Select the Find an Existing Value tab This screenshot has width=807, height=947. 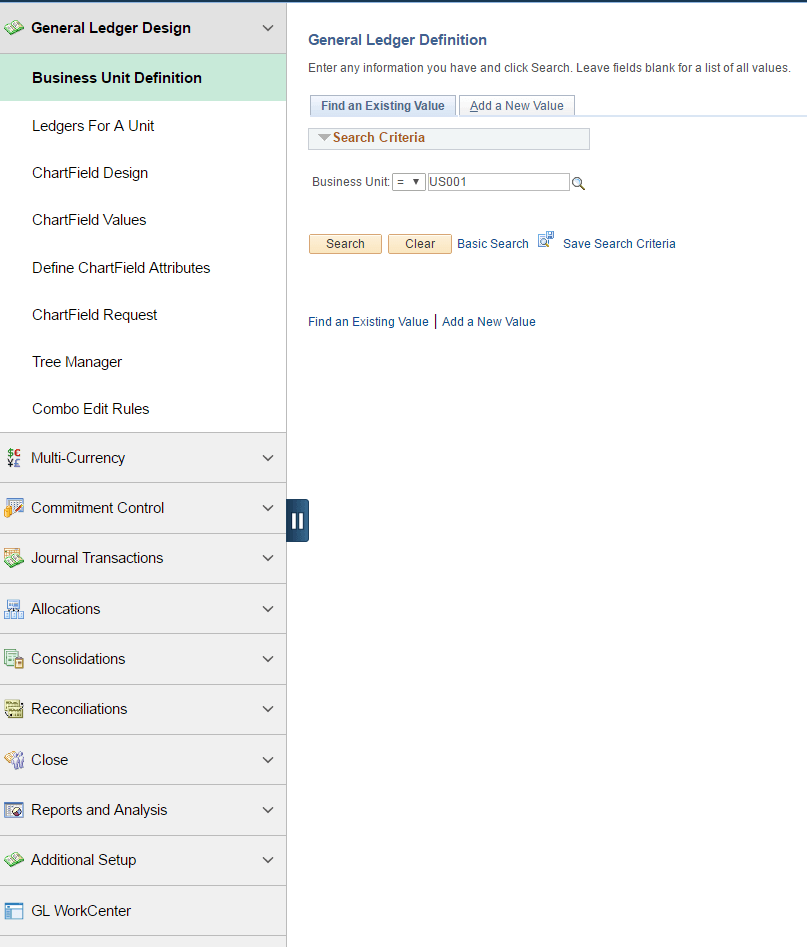point(382,105)
